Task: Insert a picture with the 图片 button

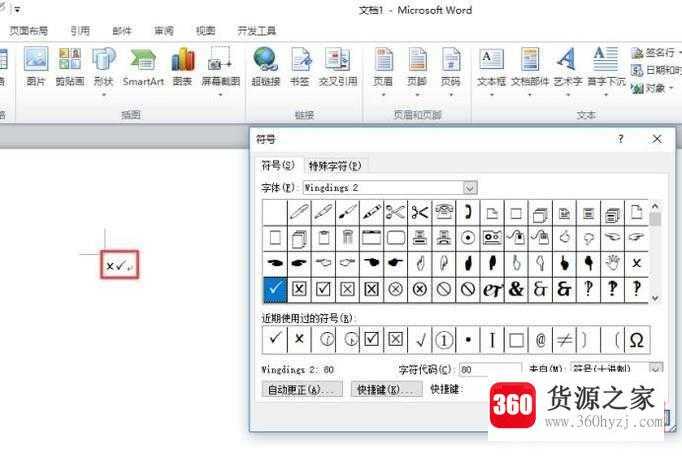Action: click(36, 67)
